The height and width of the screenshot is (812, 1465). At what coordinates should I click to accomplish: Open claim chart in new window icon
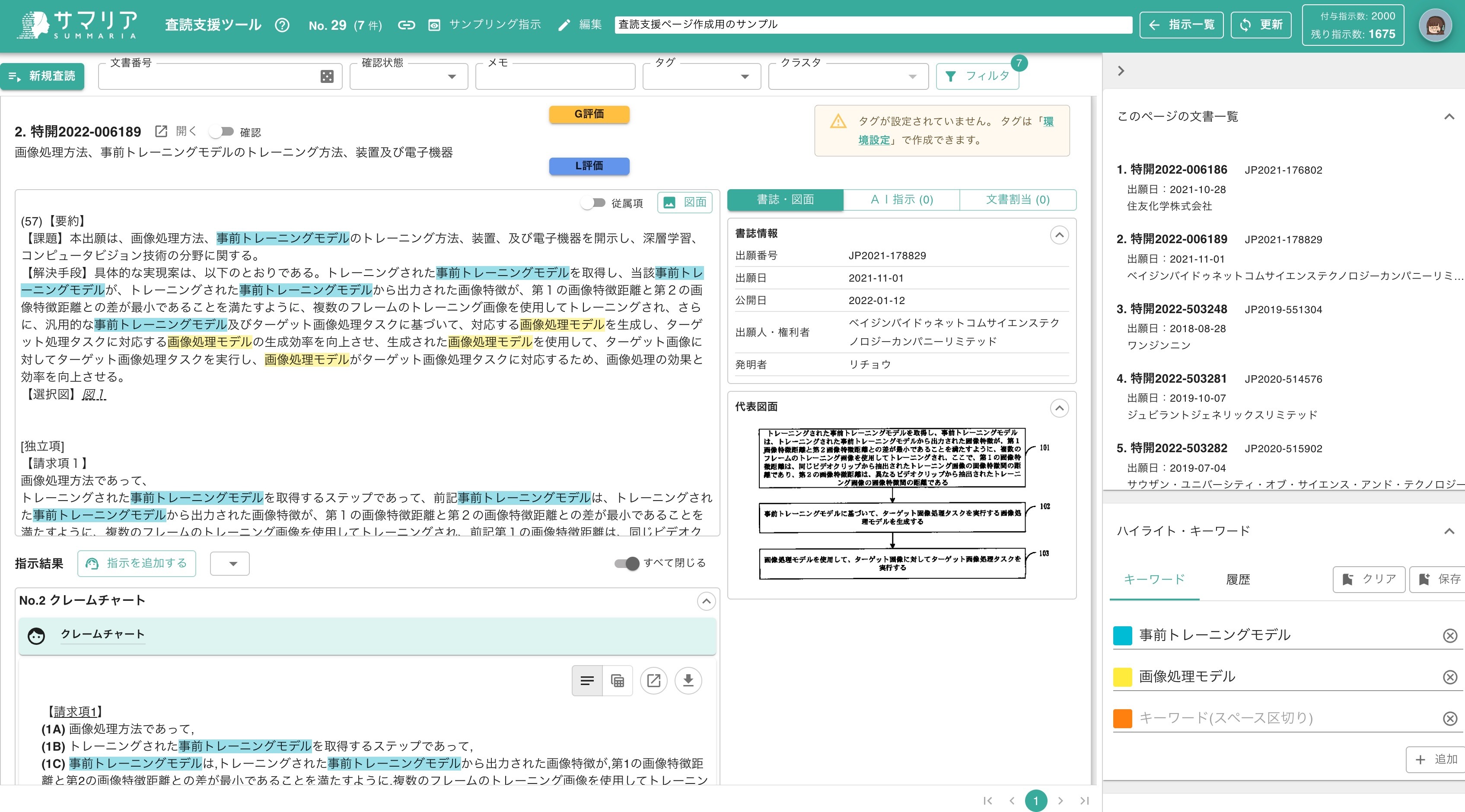click(x=653, y=680)
